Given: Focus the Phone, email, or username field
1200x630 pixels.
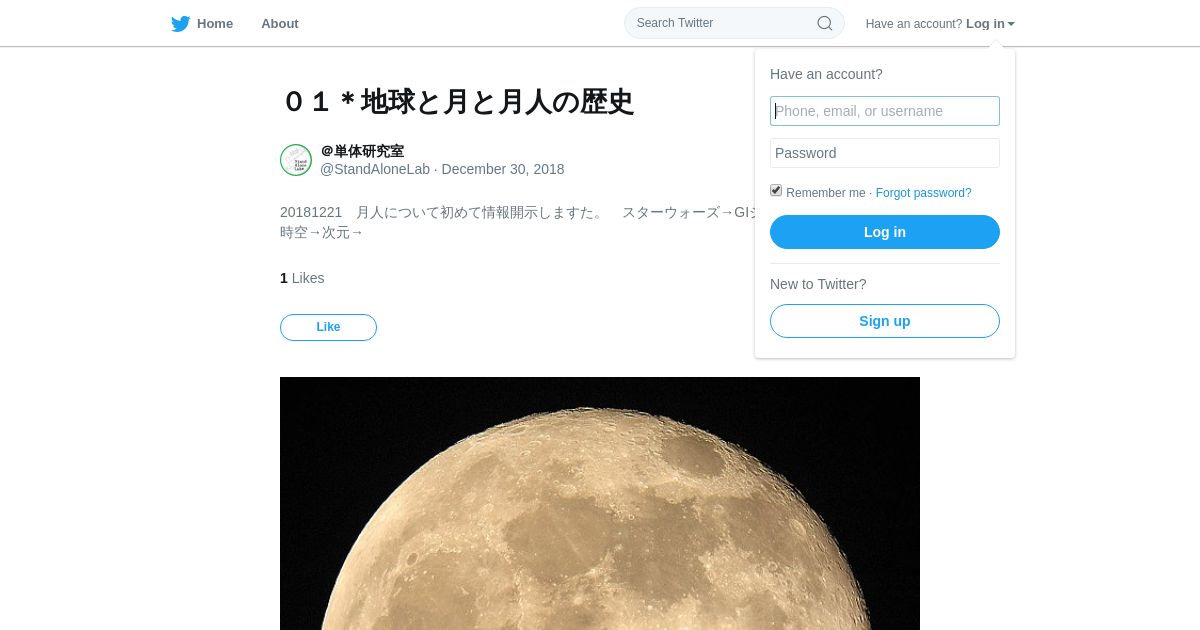Looking at the screenshot, I should (885, 111).
